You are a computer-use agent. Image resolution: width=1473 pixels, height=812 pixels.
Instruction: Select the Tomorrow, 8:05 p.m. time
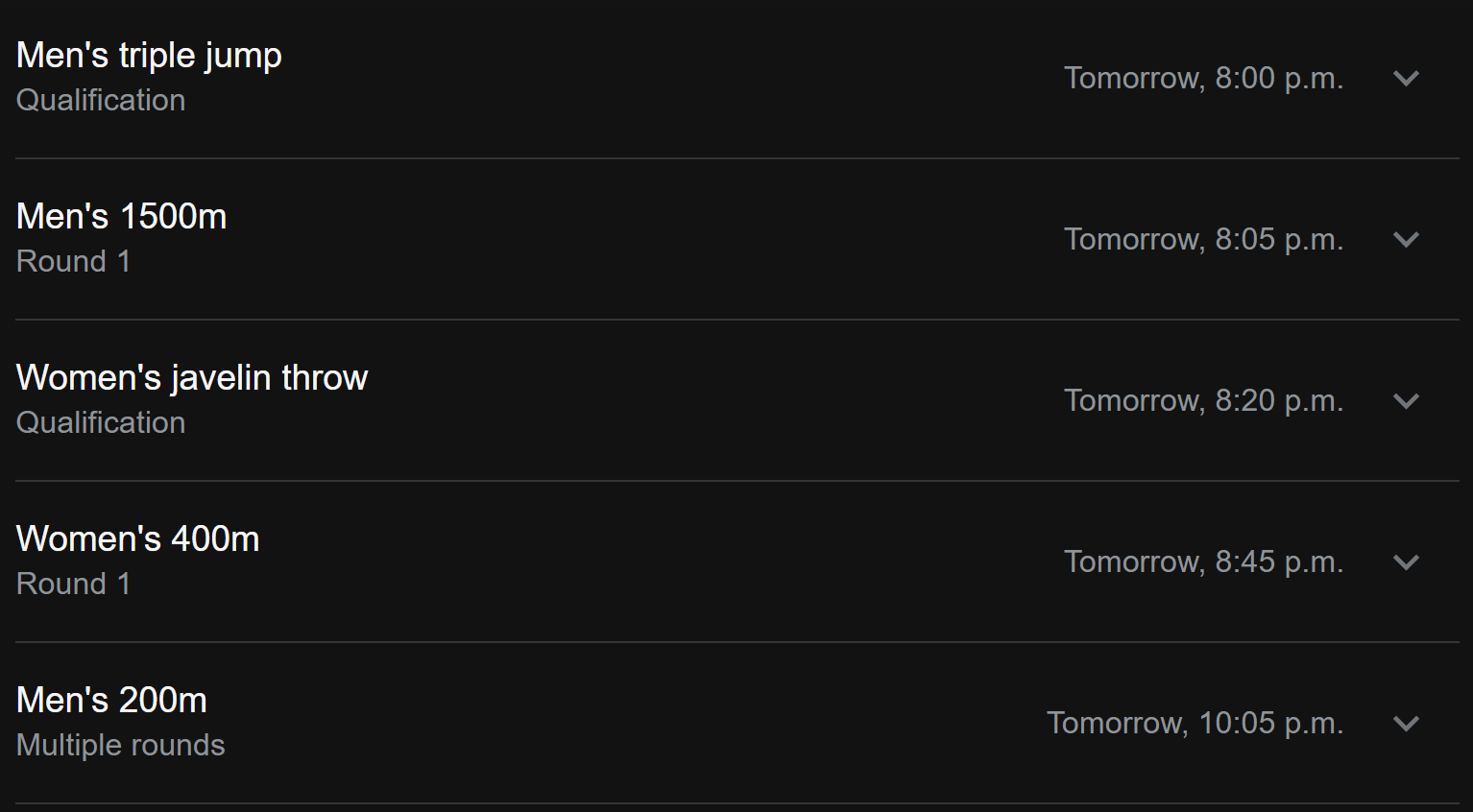point(1203,239)
